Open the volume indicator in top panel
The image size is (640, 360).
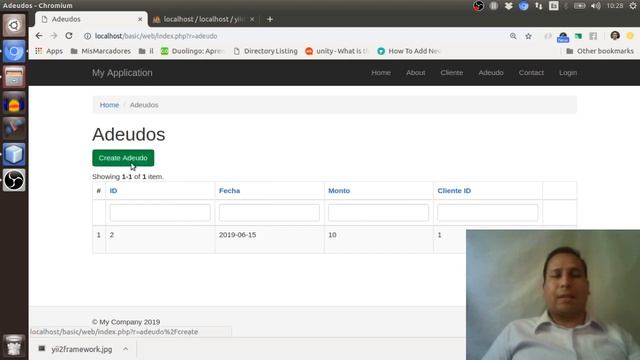click(x=596, y=6)
